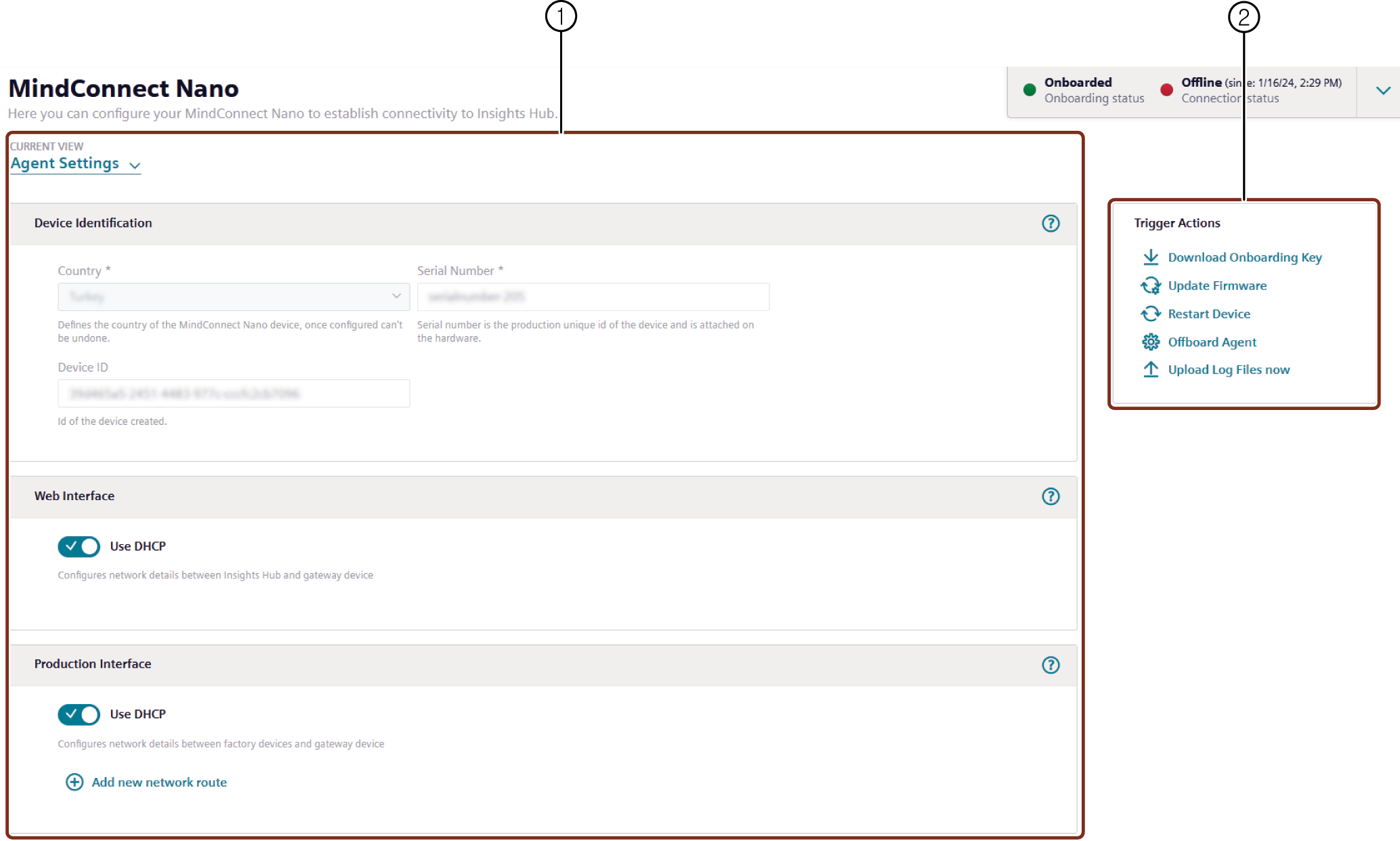Click the Restart Device refresh icon
The height and width of the screenshot is (841, 1400).
click(x=1151, y=314)
